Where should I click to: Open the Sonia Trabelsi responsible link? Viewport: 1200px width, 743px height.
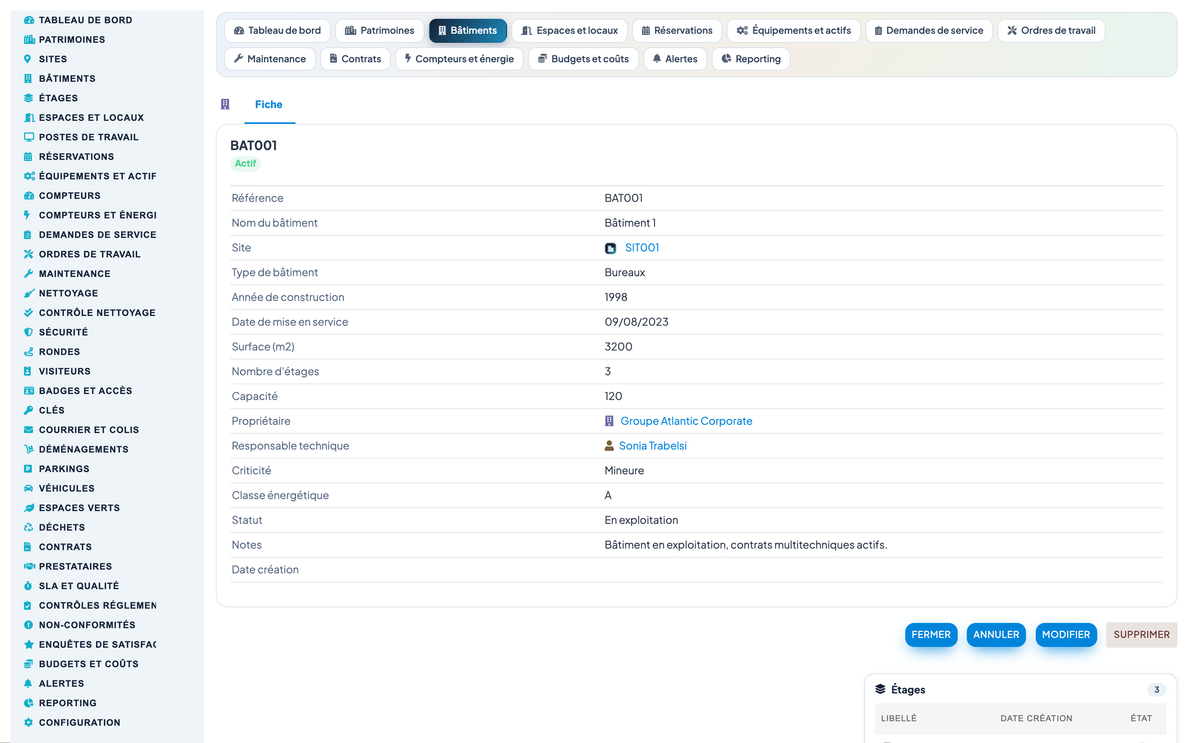click(x=653, y=446)
